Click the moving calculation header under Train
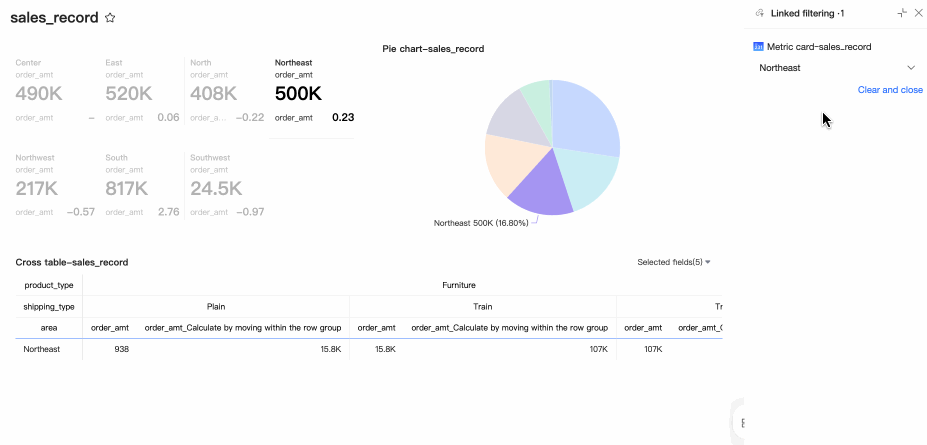This screenshot has width=927, height=445. click(x=510, y=328)
